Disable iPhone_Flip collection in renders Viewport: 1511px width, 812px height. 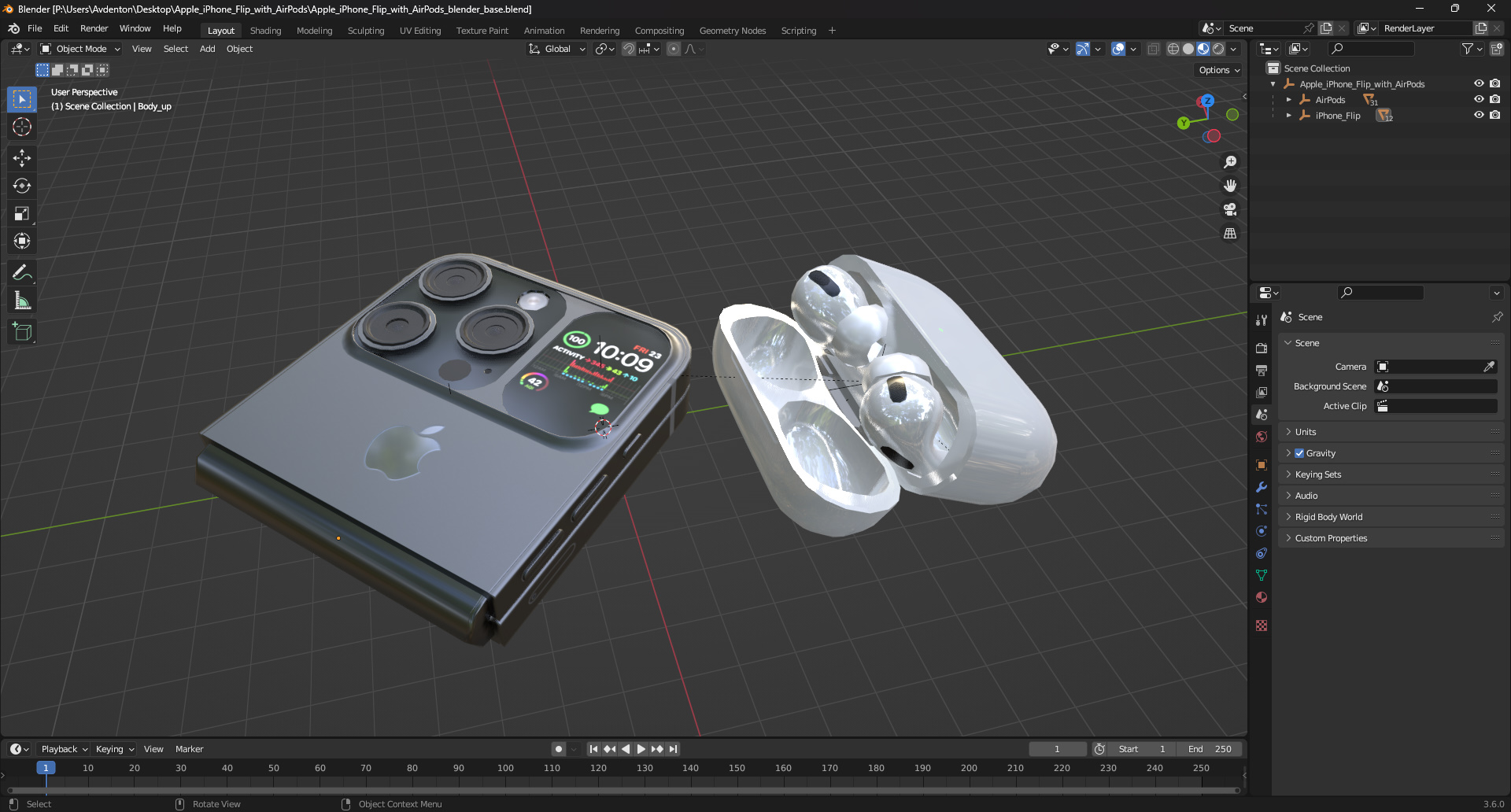click(1494, 116)
